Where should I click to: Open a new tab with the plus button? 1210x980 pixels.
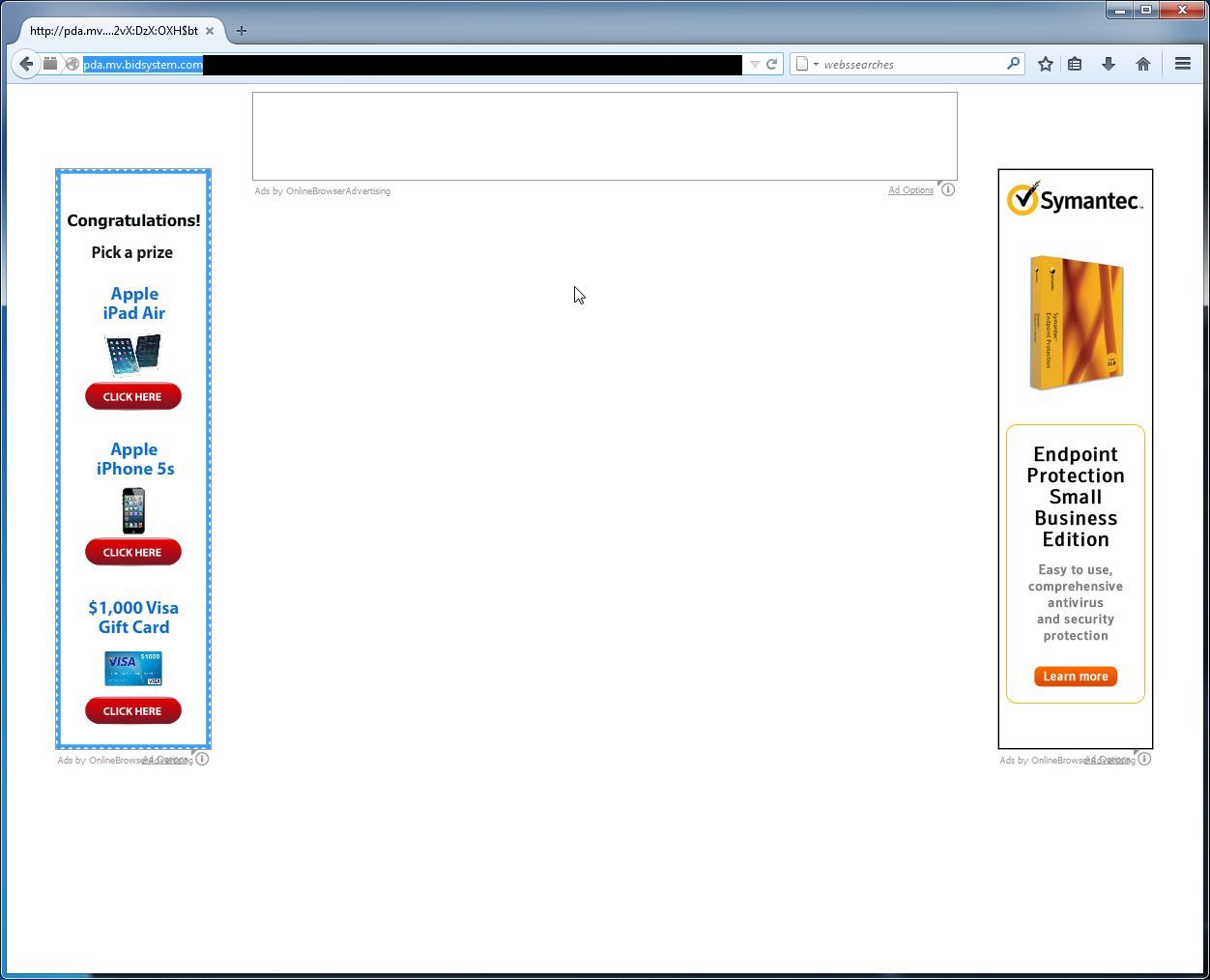pyautogui.click(x=241, y=30)
